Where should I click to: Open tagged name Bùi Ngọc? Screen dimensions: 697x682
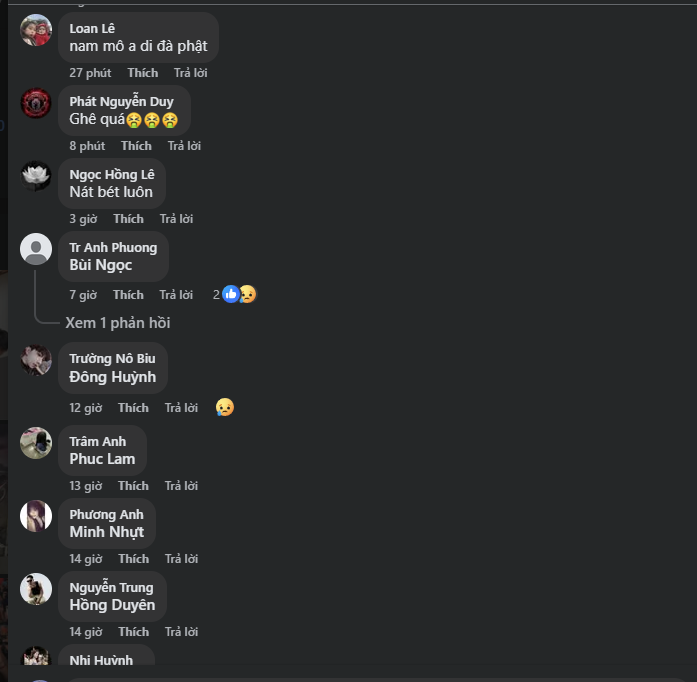tap(101, 265)
